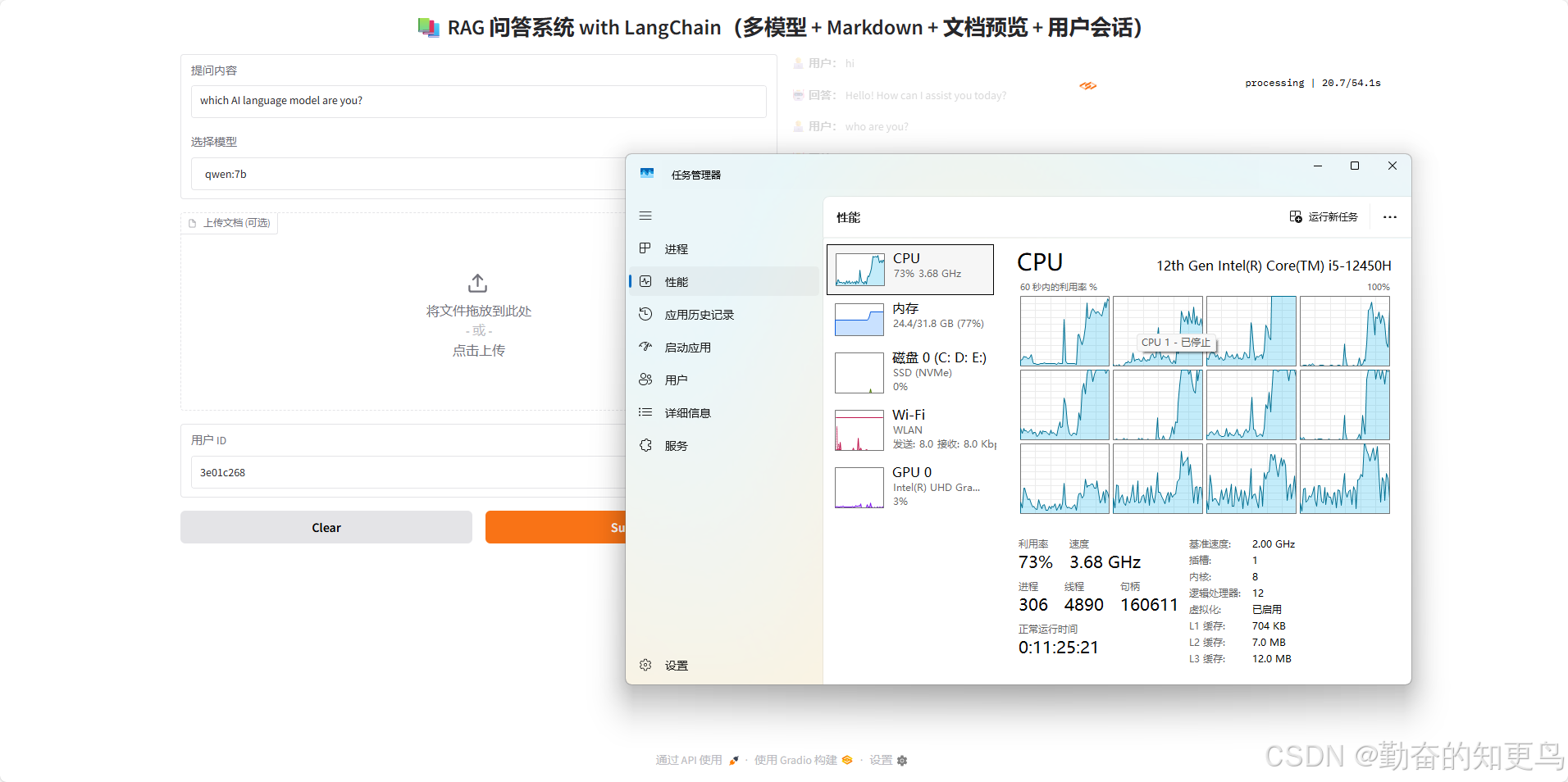Click the Clear button on RAG page
This screenshot has height=782, width=1568.
326,528
